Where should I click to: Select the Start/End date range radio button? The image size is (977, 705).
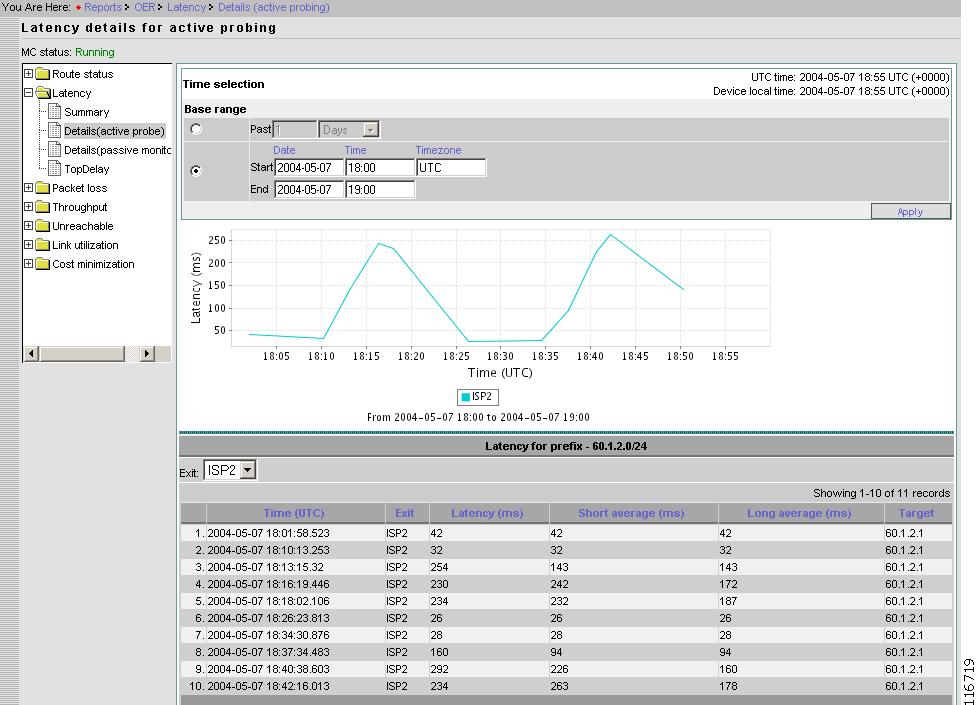click(196, 170)
